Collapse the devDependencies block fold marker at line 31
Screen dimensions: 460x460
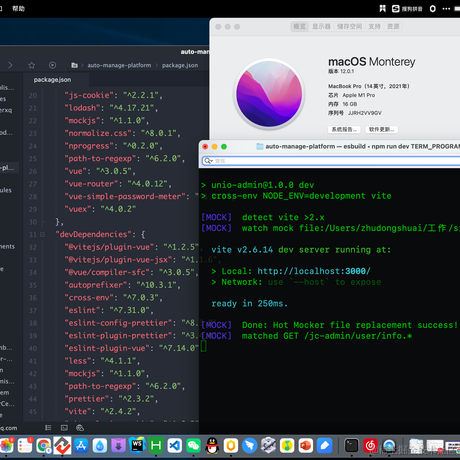pos(42,235)
